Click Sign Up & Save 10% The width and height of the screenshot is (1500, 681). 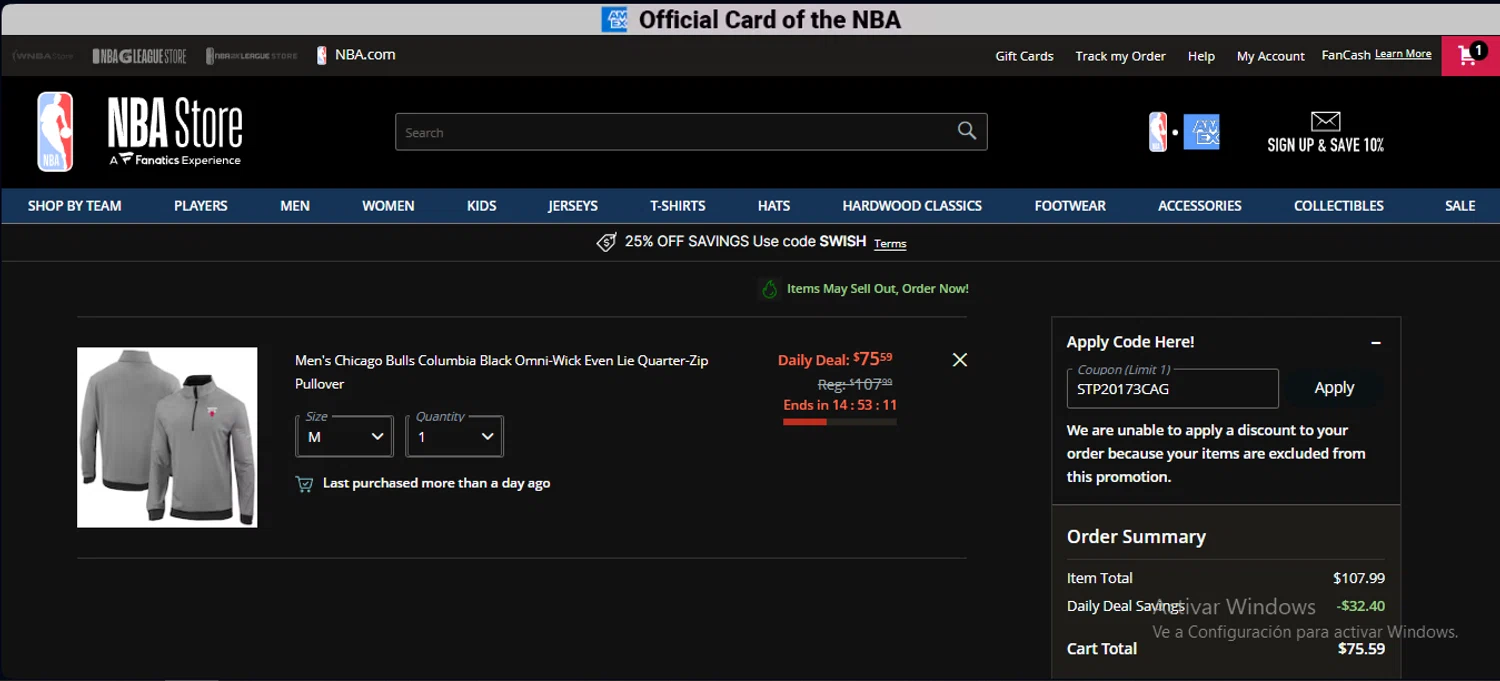(1325, 145)
